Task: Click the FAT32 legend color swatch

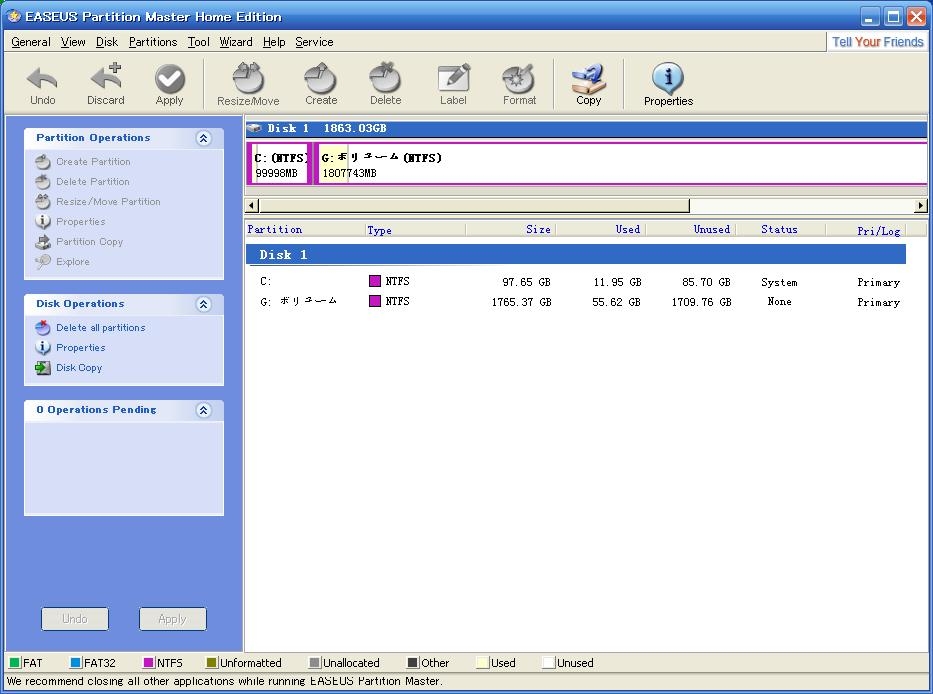Action: [x=76, y=662]
